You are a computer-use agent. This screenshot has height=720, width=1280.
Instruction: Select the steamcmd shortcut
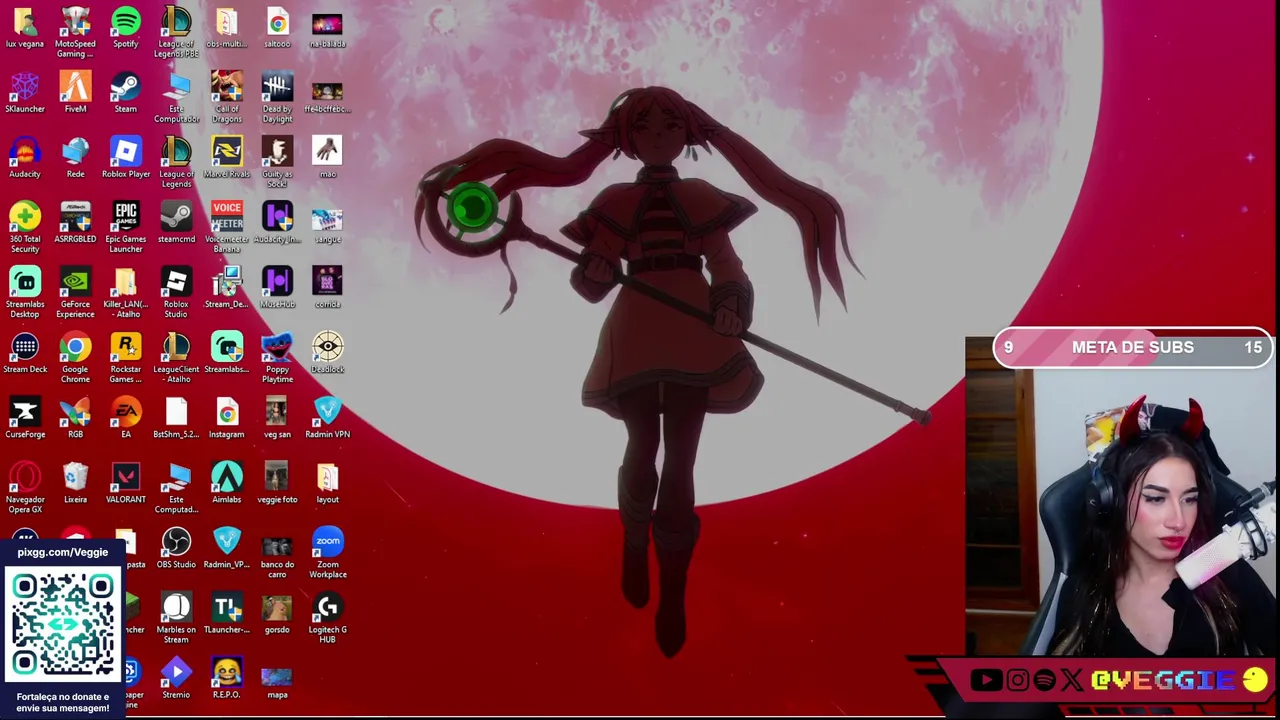click(x=176, y=222)
